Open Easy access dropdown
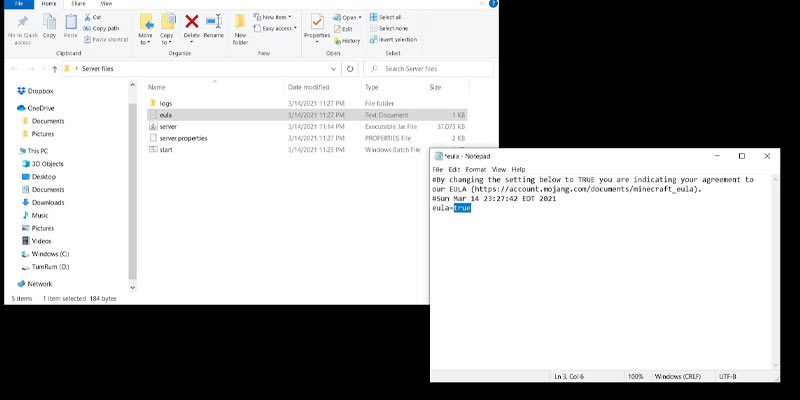800x400 pixels. 274,29
